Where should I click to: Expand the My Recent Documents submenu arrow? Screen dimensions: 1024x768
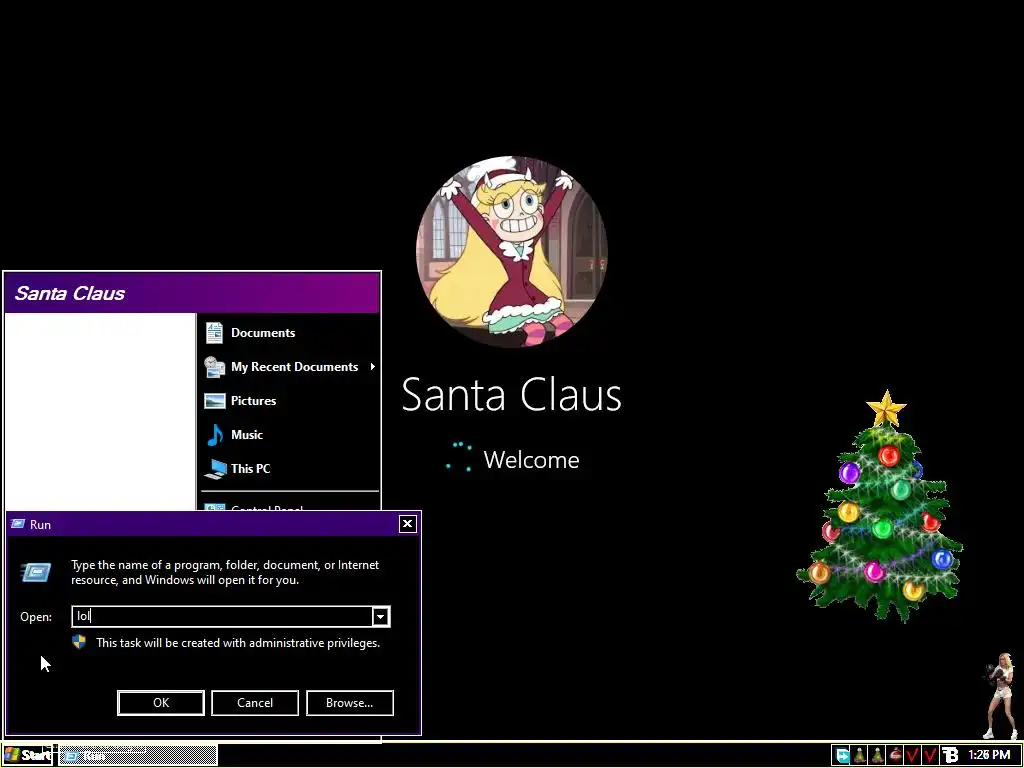coord(372,367)
